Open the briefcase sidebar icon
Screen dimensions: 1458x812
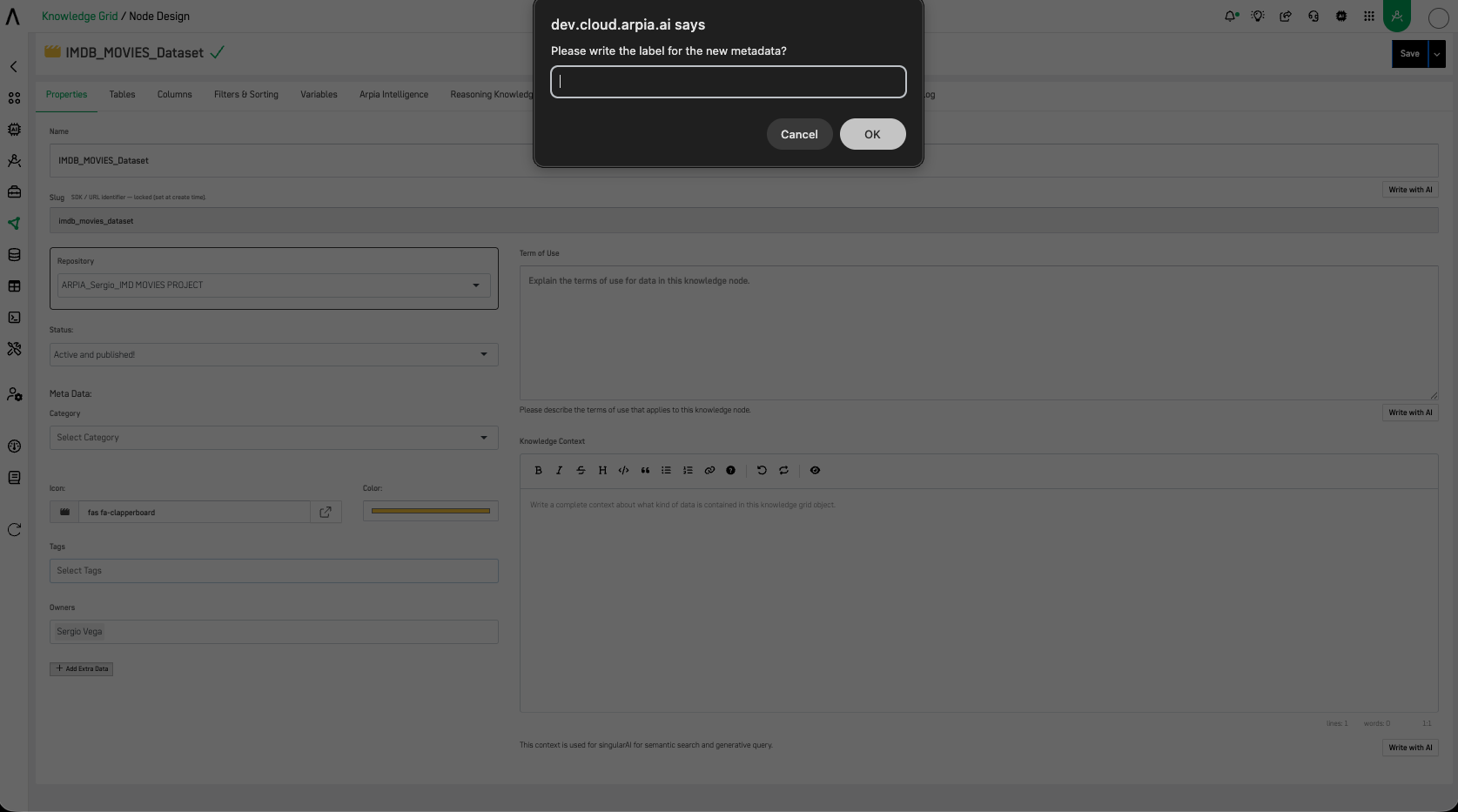click(x=14, y=192)
